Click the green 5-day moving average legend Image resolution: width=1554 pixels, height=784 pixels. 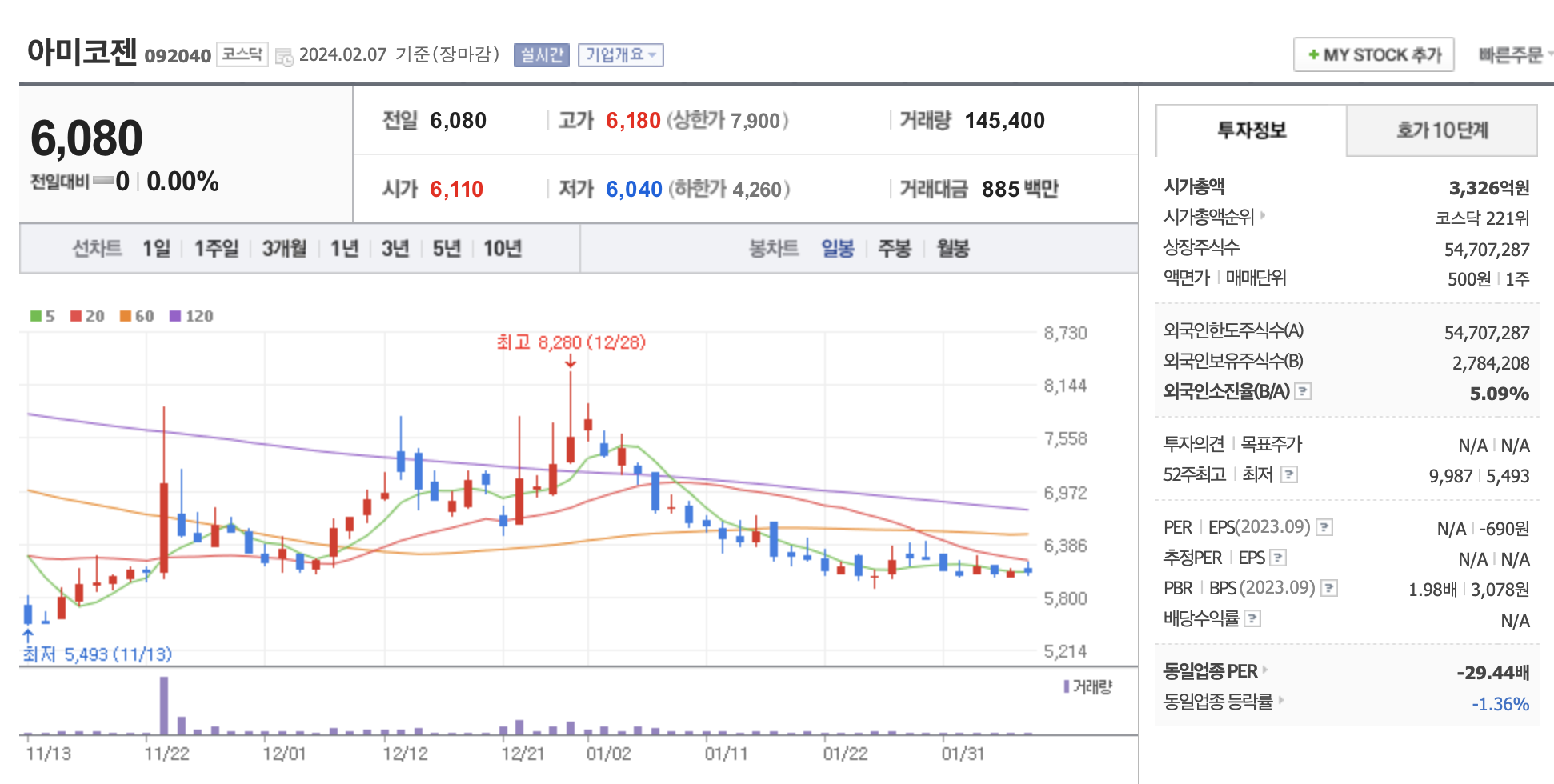click(x=42, y=316)
